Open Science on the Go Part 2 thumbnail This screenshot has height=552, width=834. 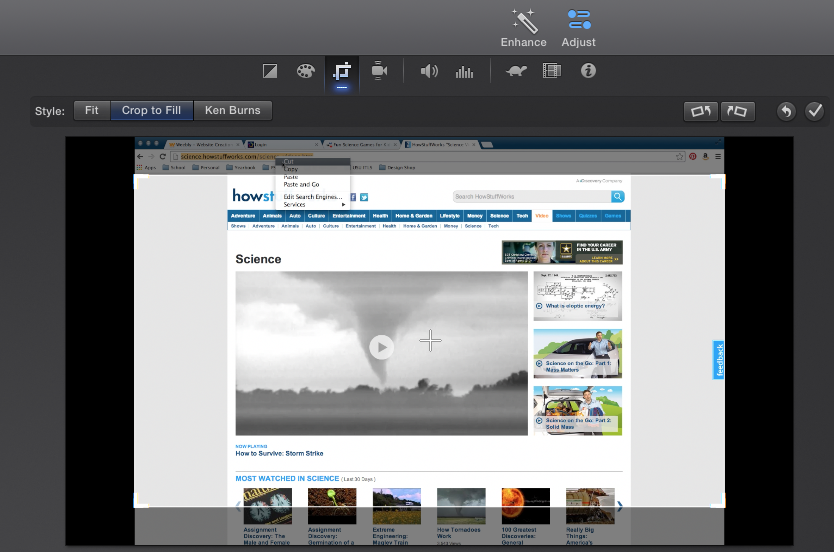point(578,411)
